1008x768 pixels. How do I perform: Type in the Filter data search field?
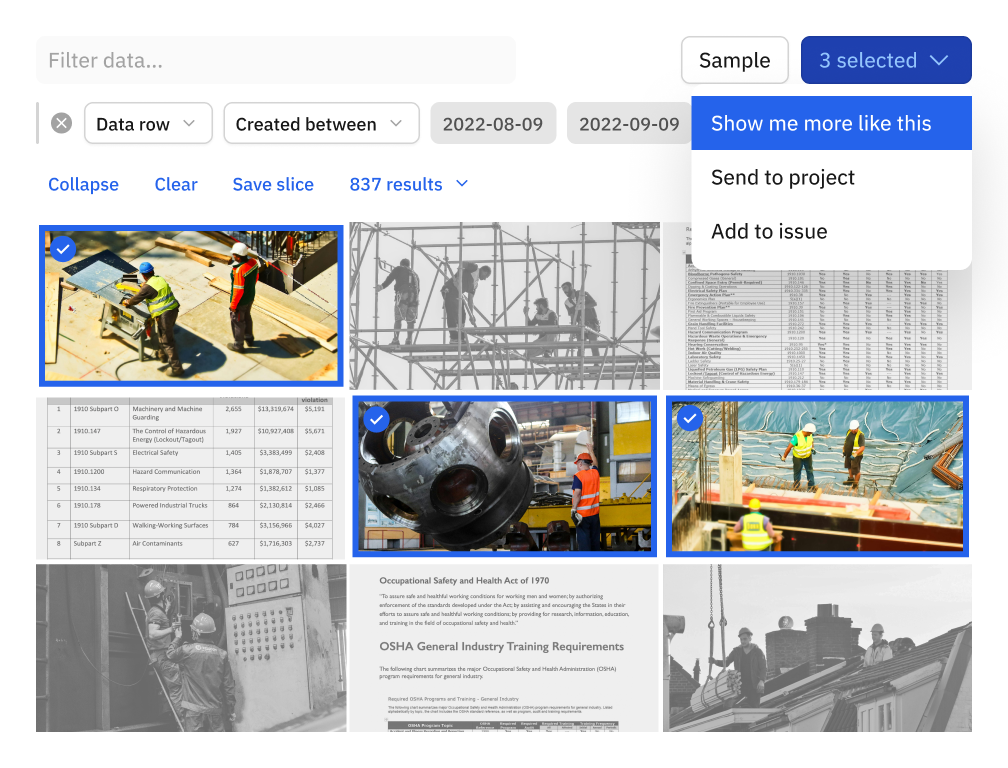(x=275, y=61)
